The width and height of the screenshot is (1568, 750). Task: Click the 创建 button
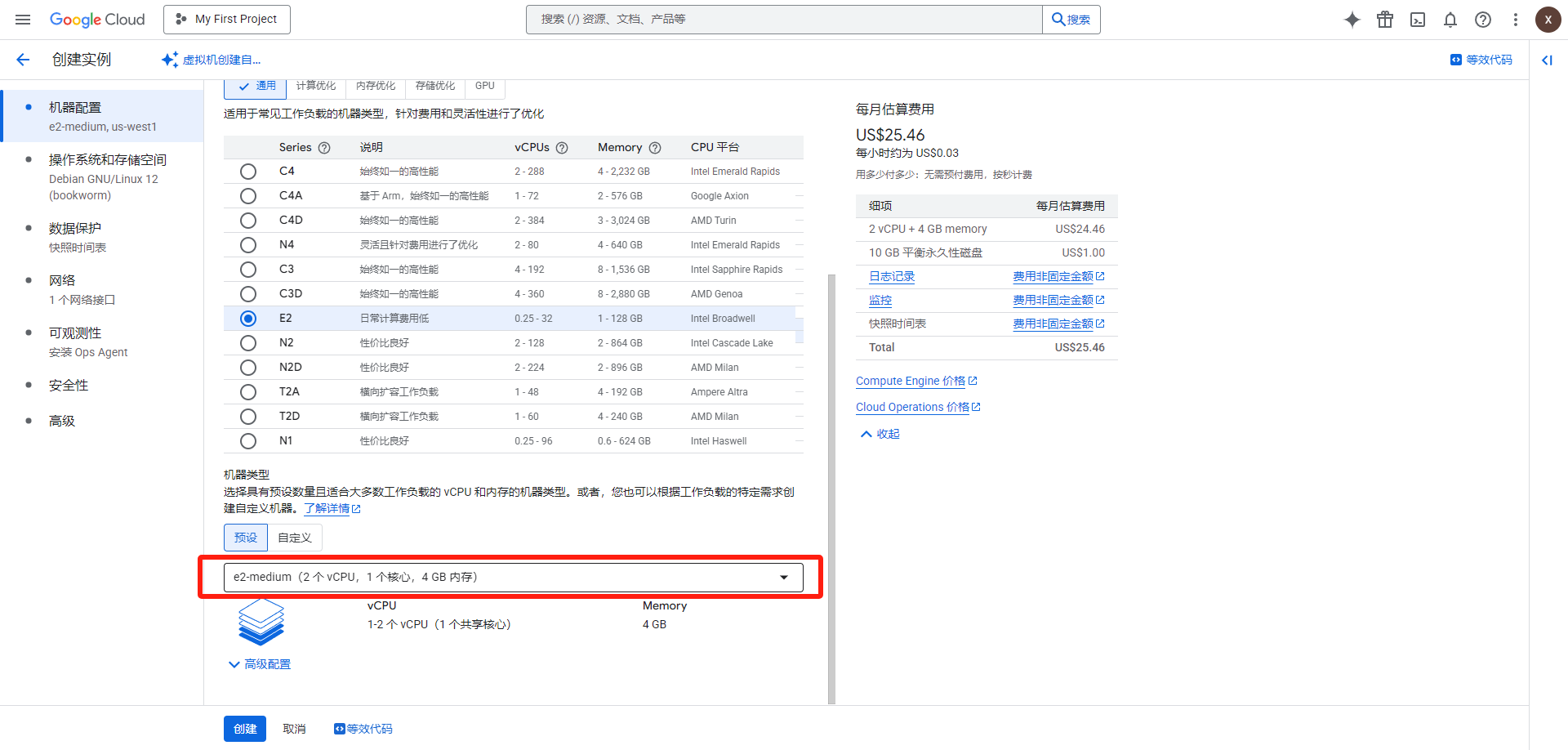pos(245,729)
